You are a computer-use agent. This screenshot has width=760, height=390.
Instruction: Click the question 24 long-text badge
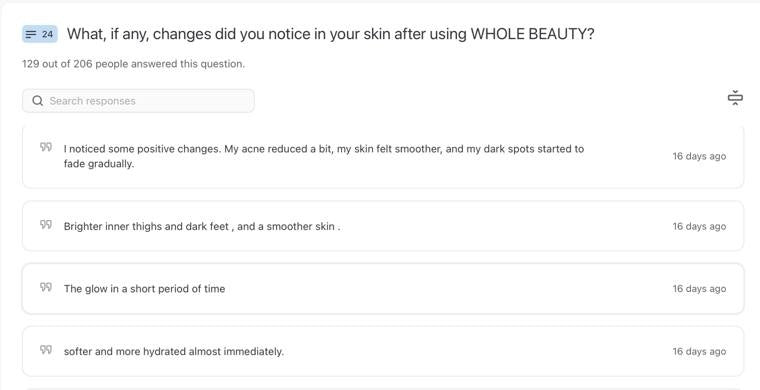point(40,34)
